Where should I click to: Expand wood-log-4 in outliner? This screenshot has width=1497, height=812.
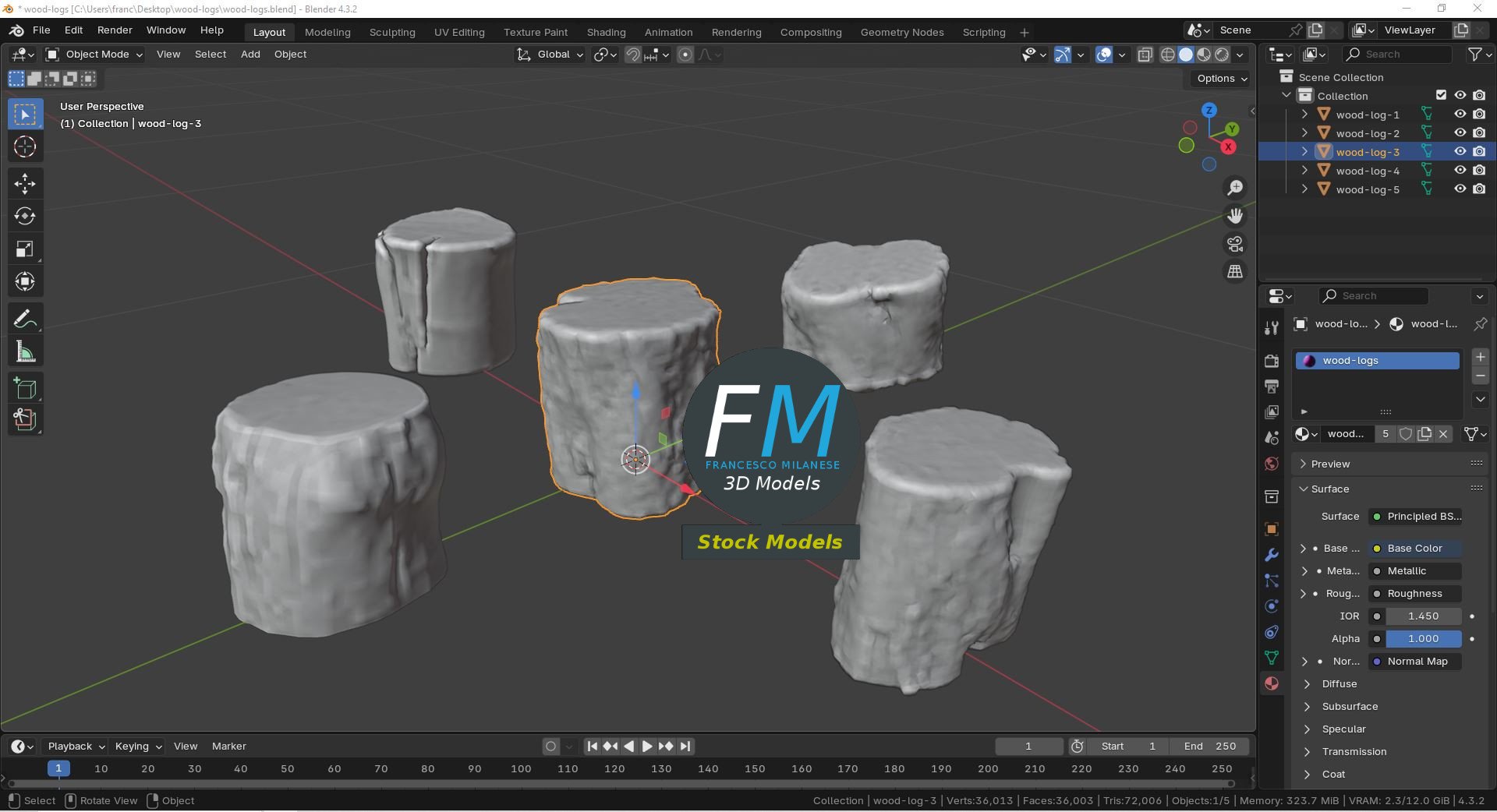tap(1304, 171)
